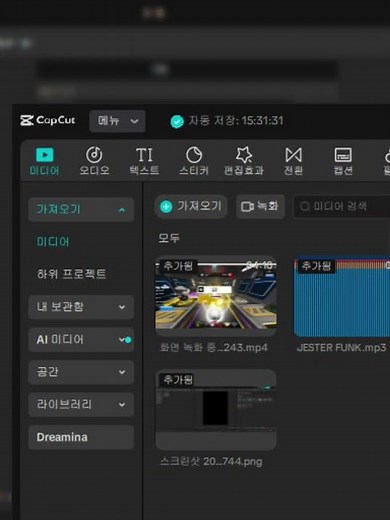
Task: Select 미디어 under 가져오기 in sidebar
Action: point(53,242)
